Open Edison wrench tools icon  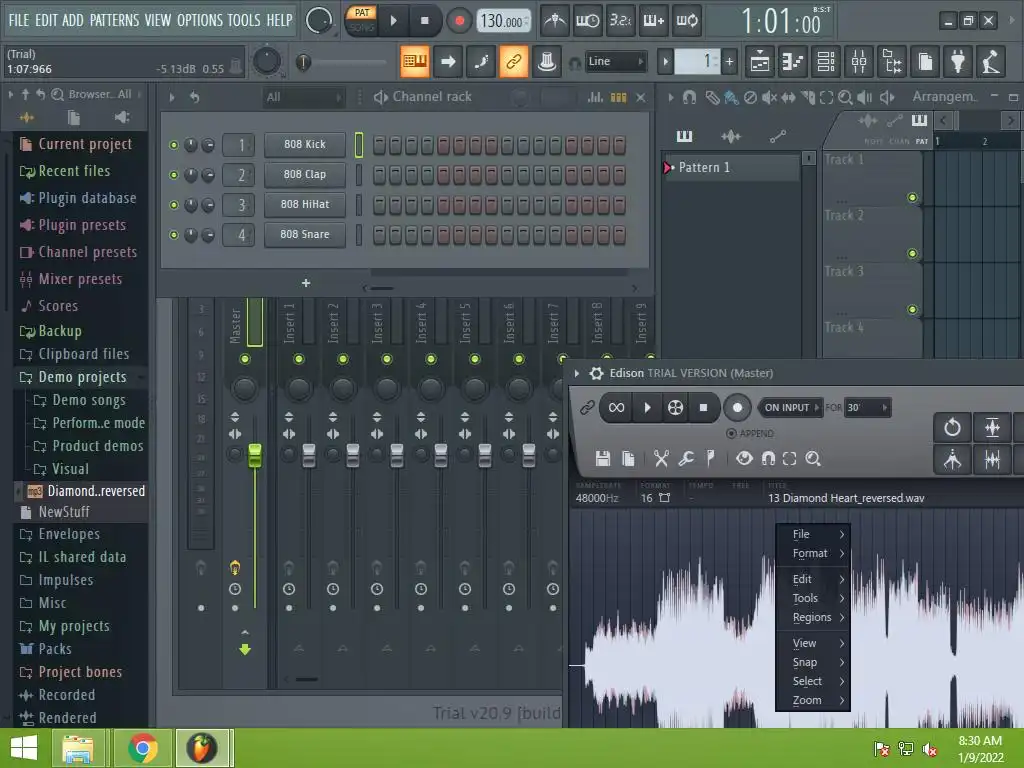point(686,458)
